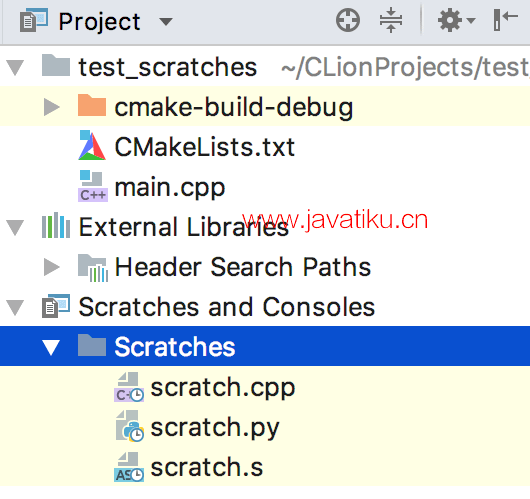The image size is (530, 499).
Task: Expand the cmake-build-debug folder
Action: 52,107
